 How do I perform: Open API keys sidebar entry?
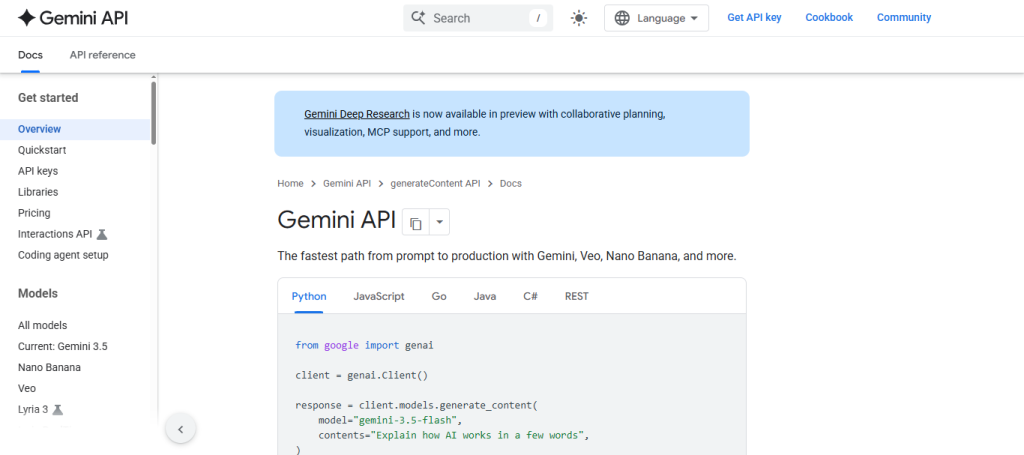point(38,171)
